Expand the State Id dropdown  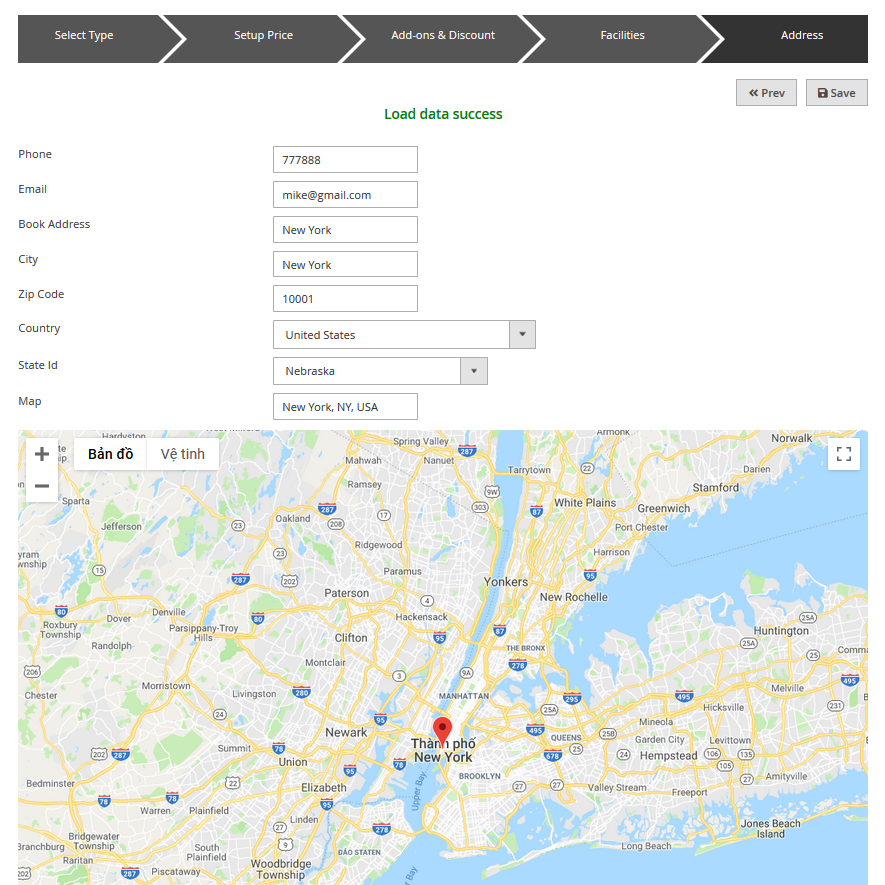[x=380, y=371]
